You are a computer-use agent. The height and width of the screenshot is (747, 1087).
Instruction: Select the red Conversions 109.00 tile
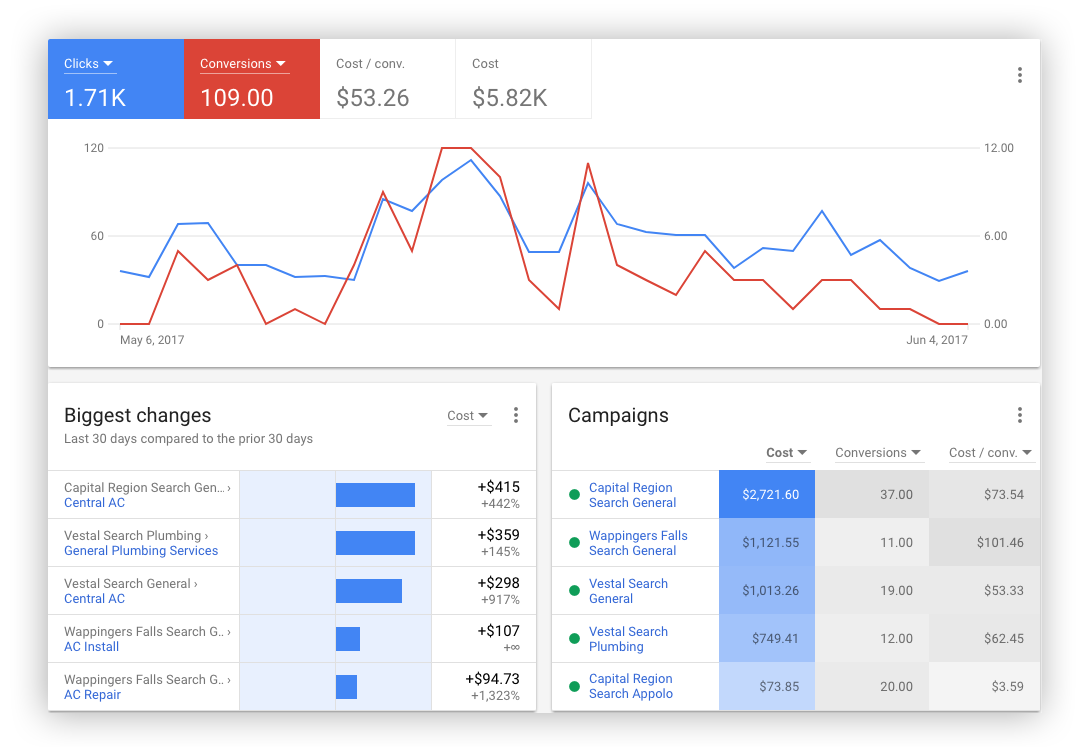click(x=252, y=79)
